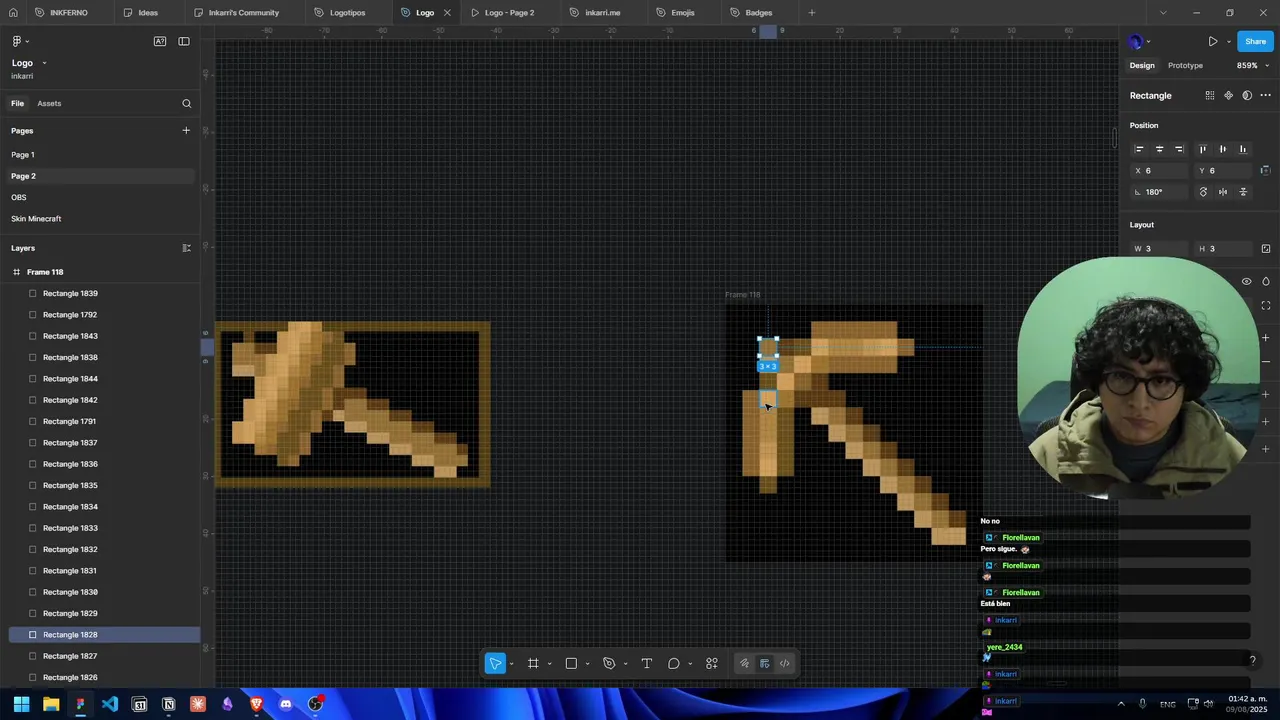1280x720 pixels.
Task: Select the Frame tool
Action: (x=533, y=663)
